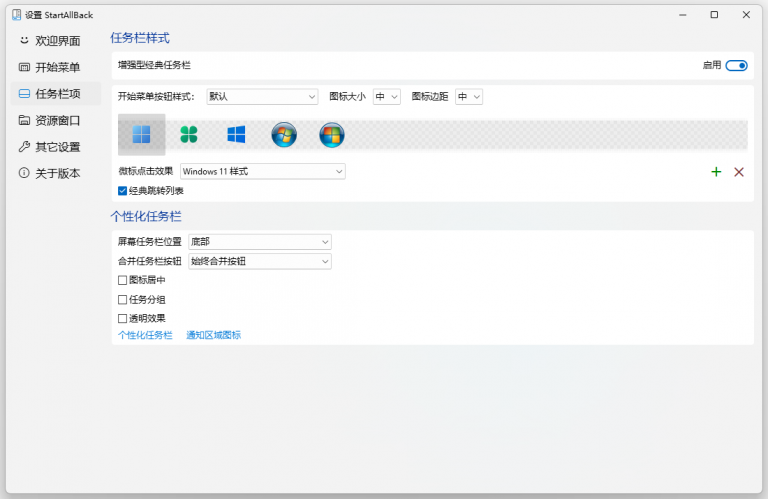Click the 通知区域图标 link
The image size is (768, 499).
pos(214,335)
